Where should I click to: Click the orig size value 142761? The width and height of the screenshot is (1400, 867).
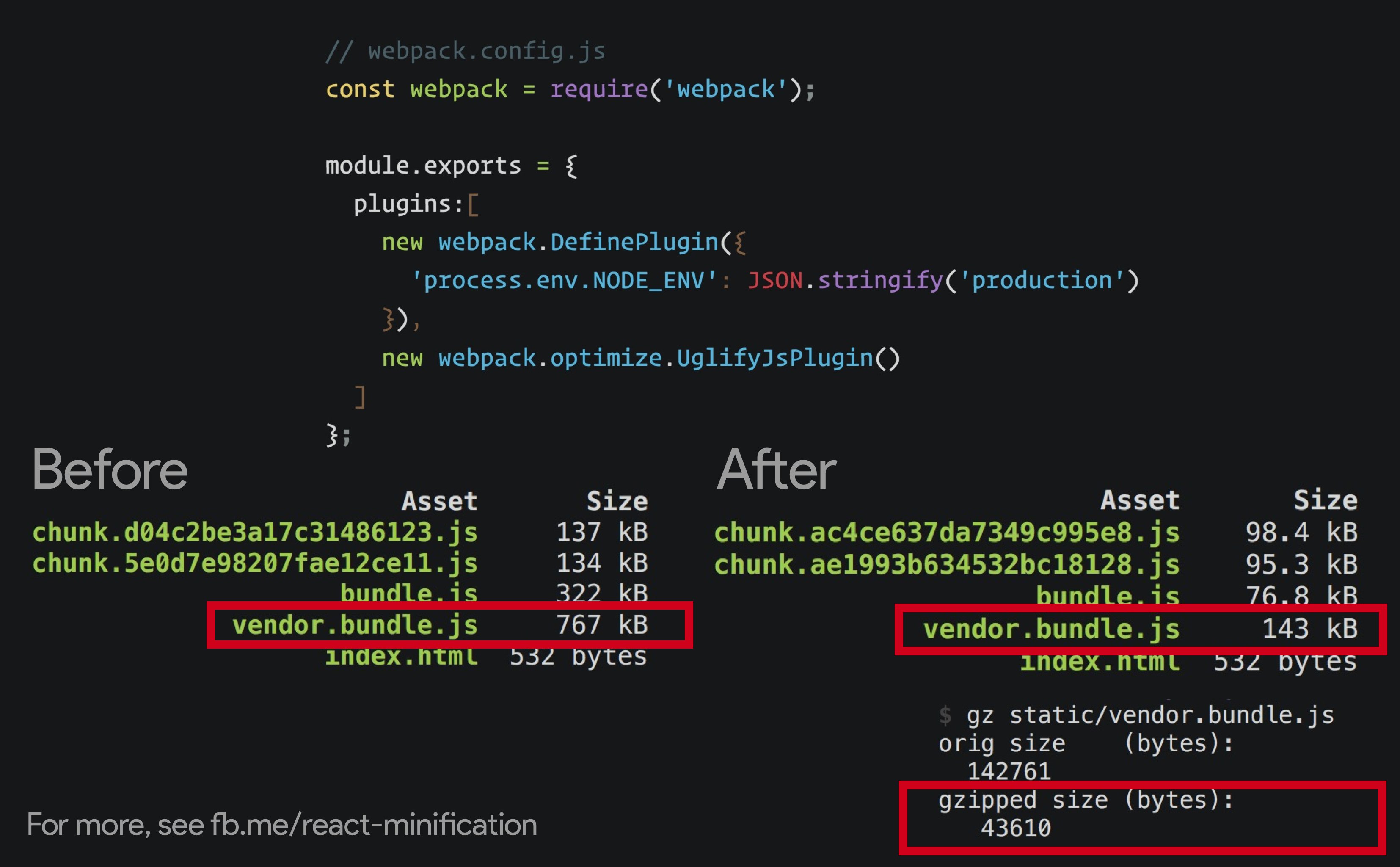pos(1009,771)
